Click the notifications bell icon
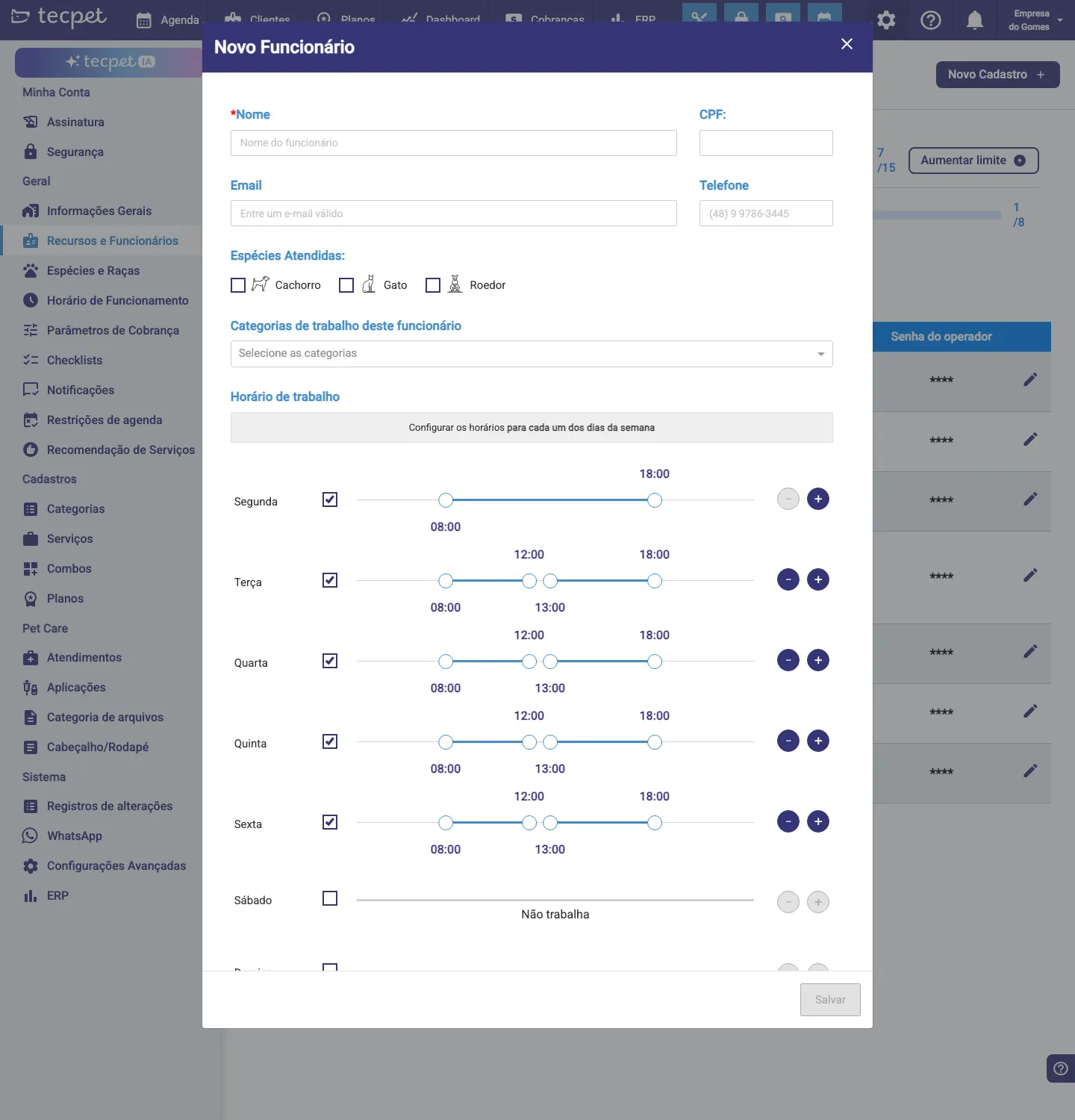The image size is (1075, 1120). (975, 20)
